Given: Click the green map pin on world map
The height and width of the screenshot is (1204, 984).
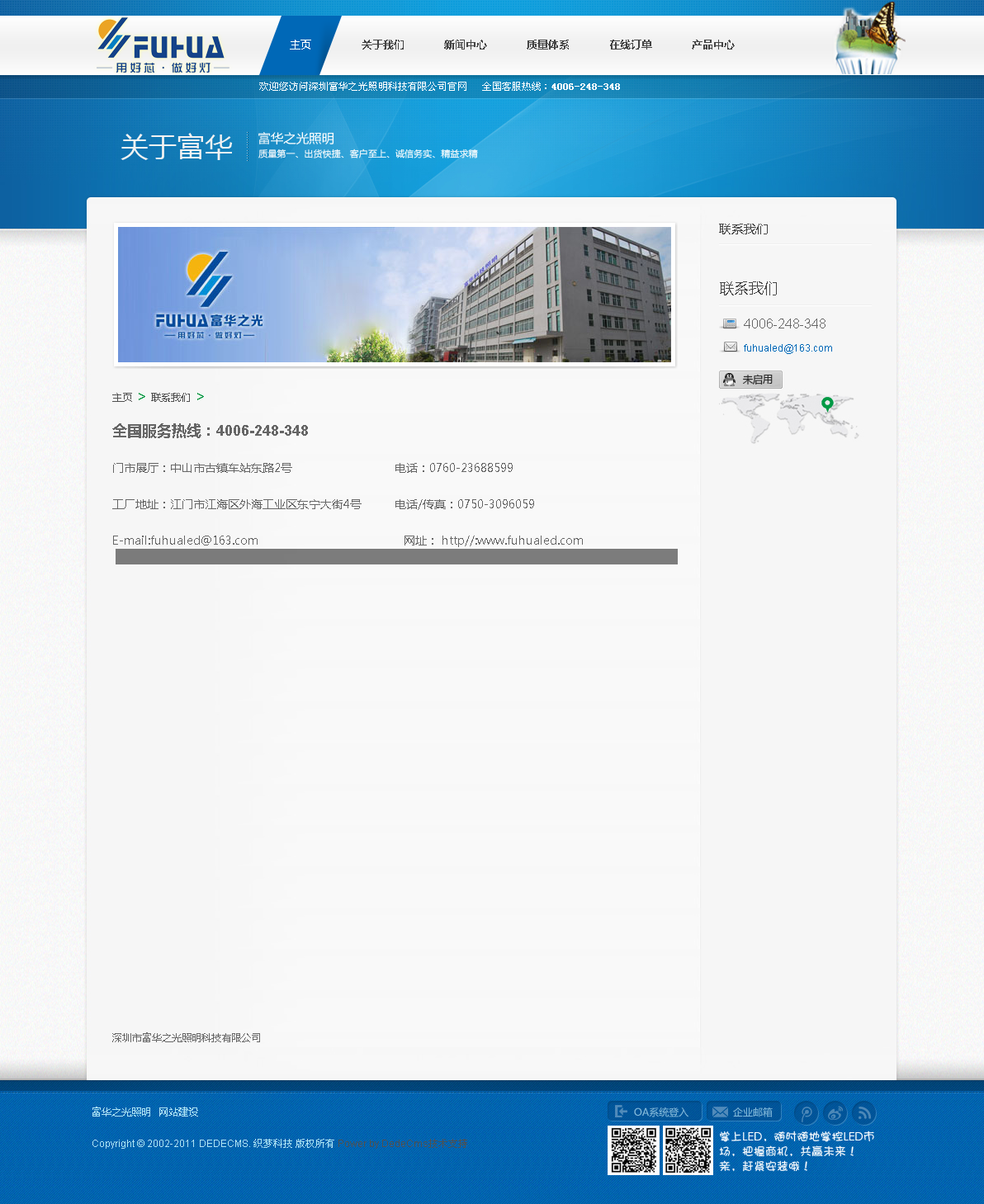Looking at the screenshot, I should point(827,404).
